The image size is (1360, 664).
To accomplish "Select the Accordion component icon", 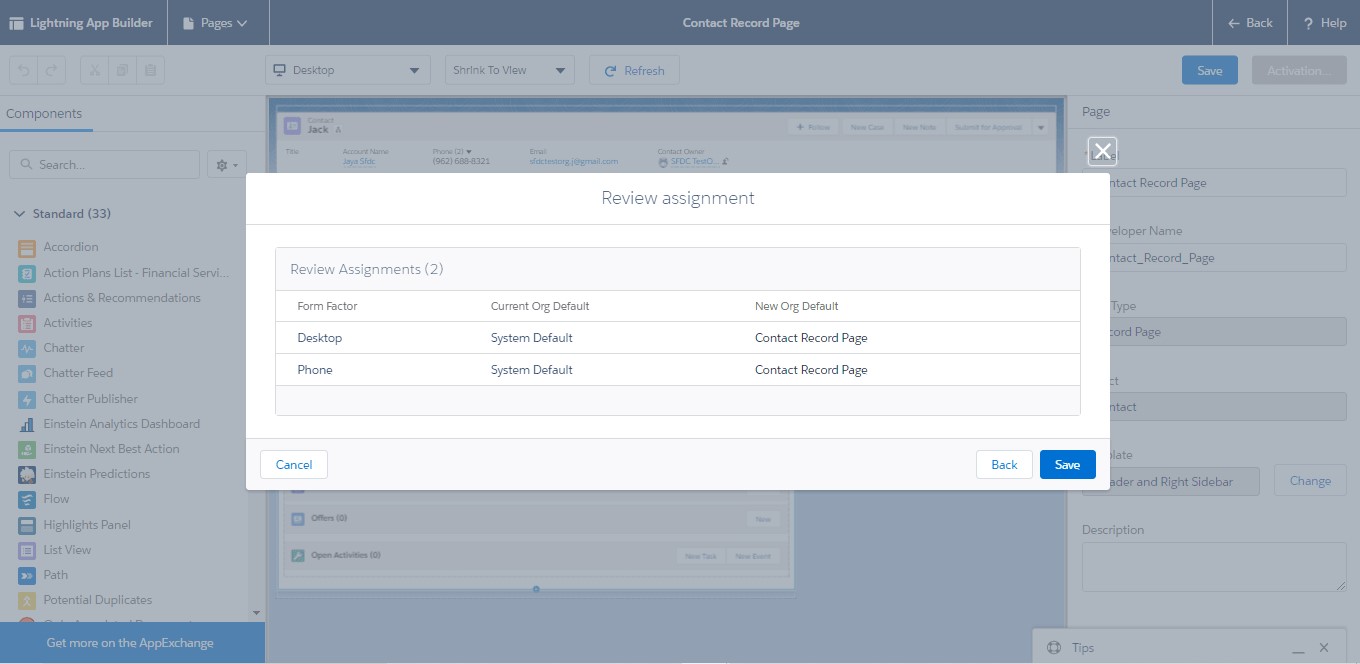I will [25, 247].
